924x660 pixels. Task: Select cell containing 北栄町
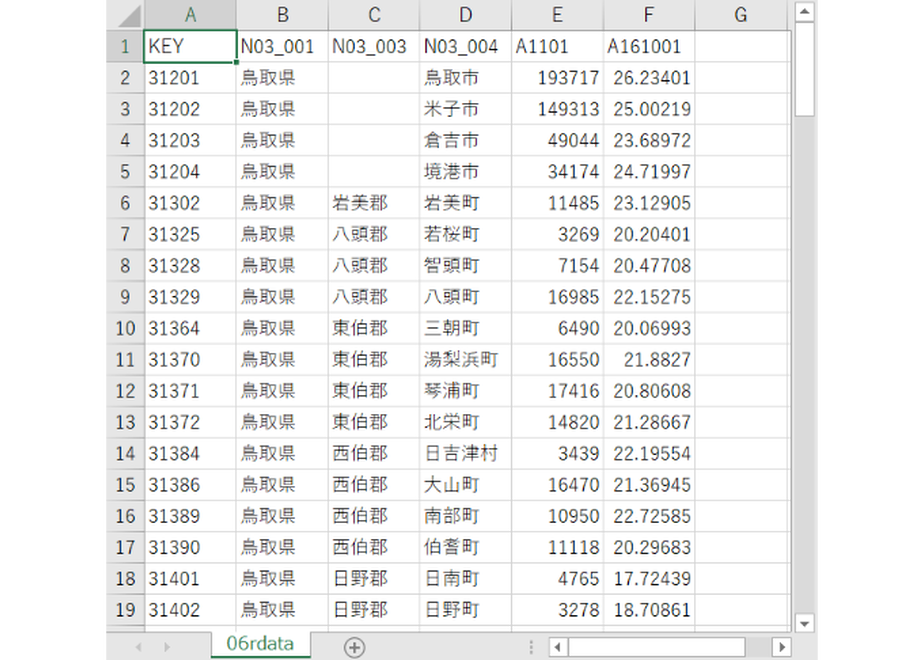[466, 422]
